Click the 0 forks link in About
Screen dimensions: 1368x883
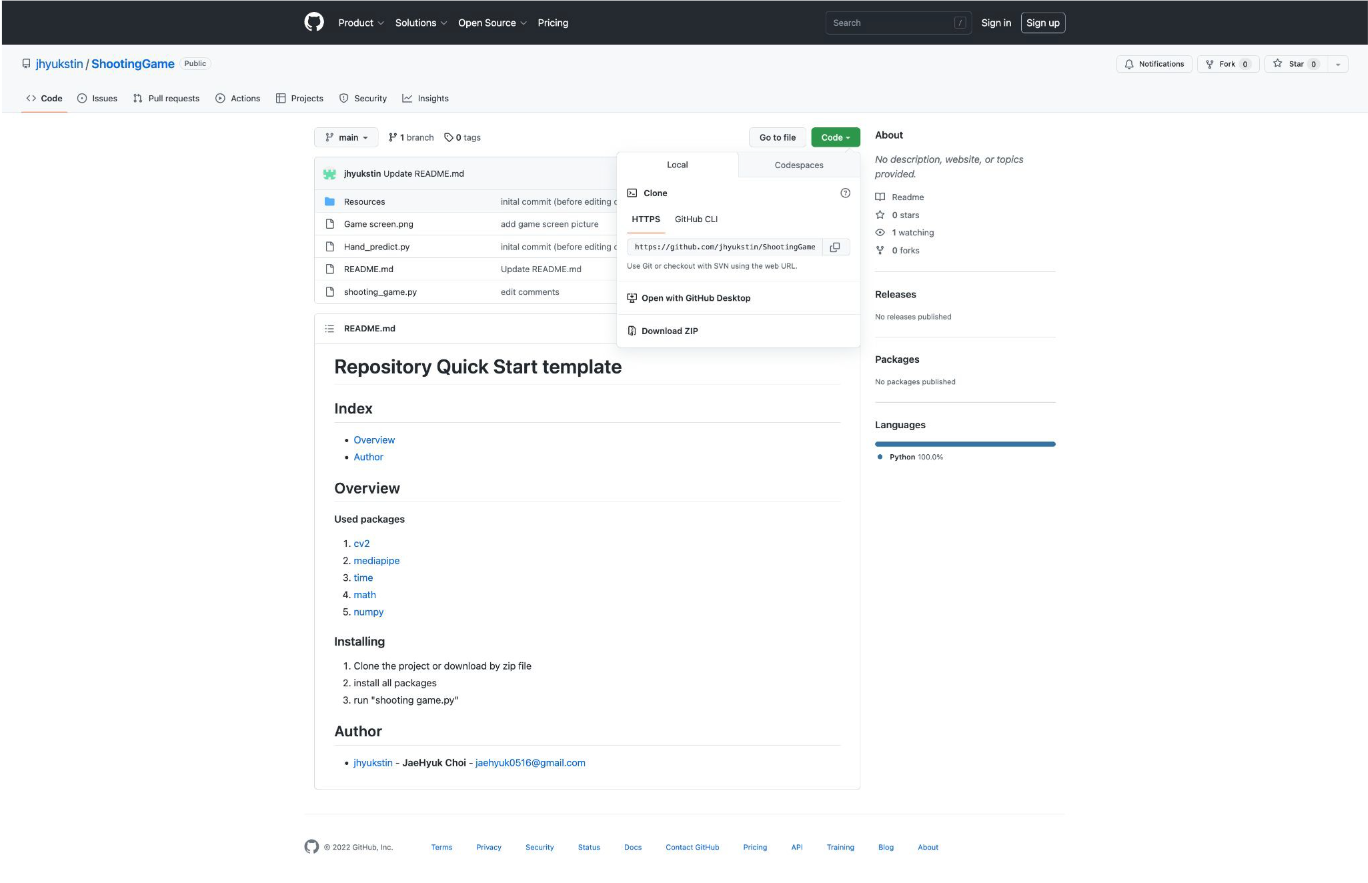tap(898, 251)
